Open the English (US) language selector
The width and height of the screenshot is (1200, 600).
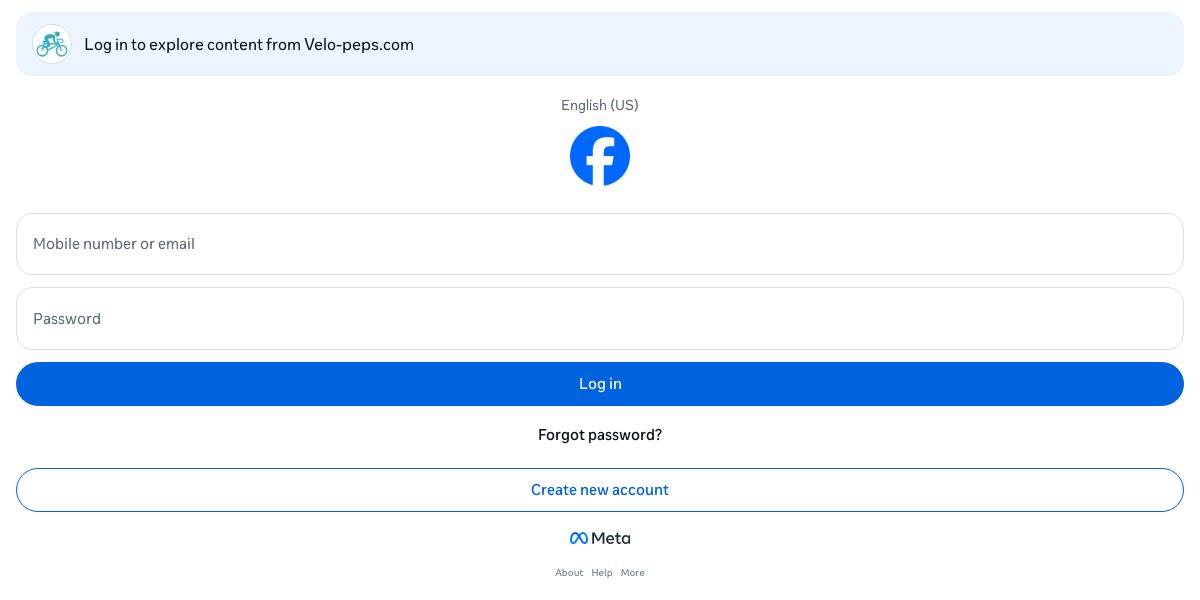click(600, 105)
